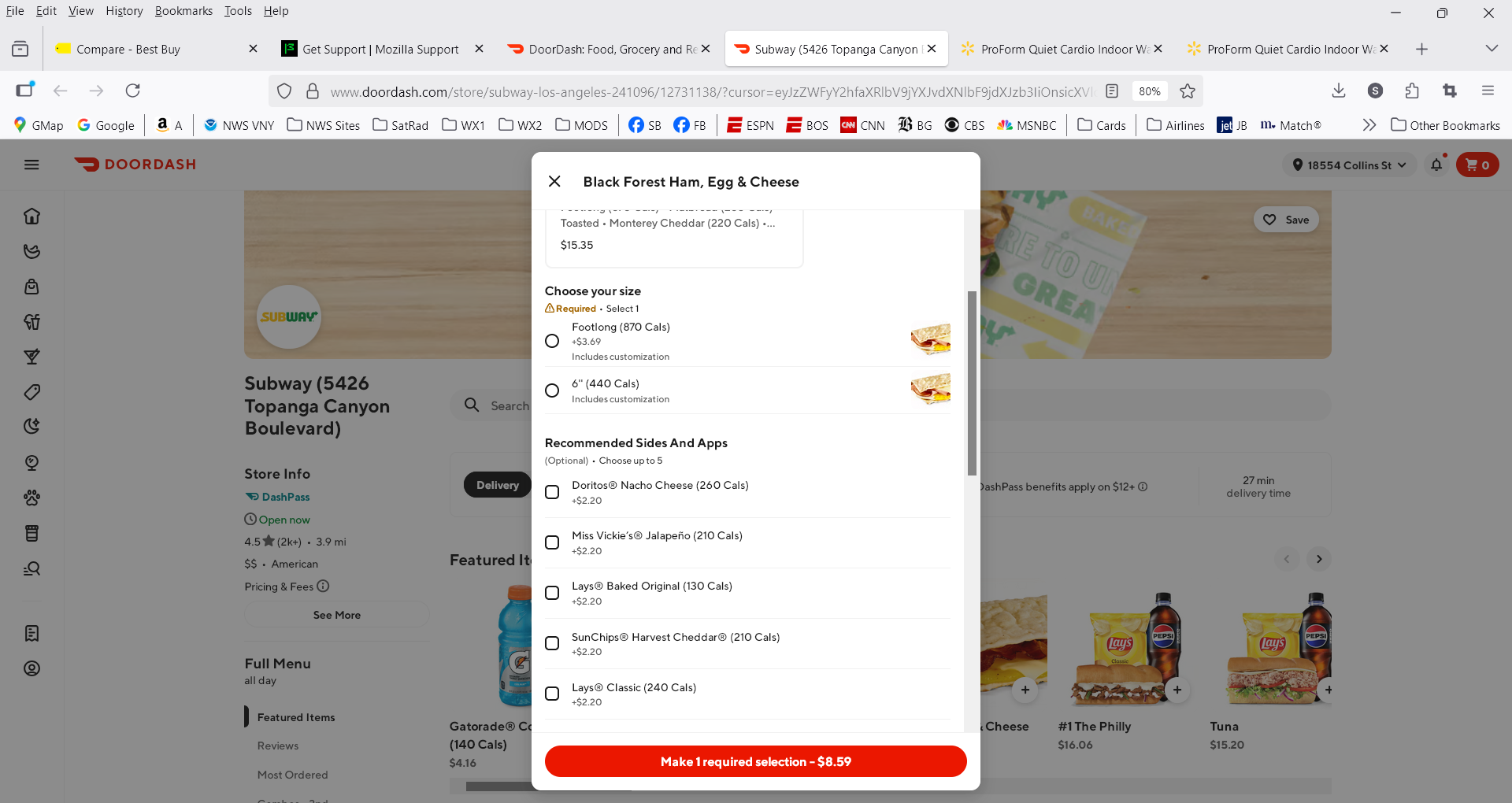The height and width of the screenshot is (803, 1512).
Task: Click the store Search field
Action: click(x=891, y=405)
